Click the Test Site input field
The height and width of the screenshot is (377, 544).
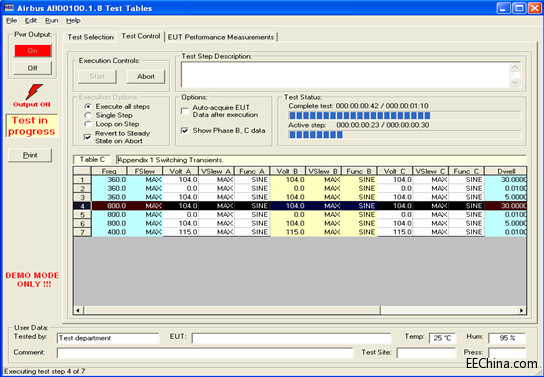[x=426, y=353]
